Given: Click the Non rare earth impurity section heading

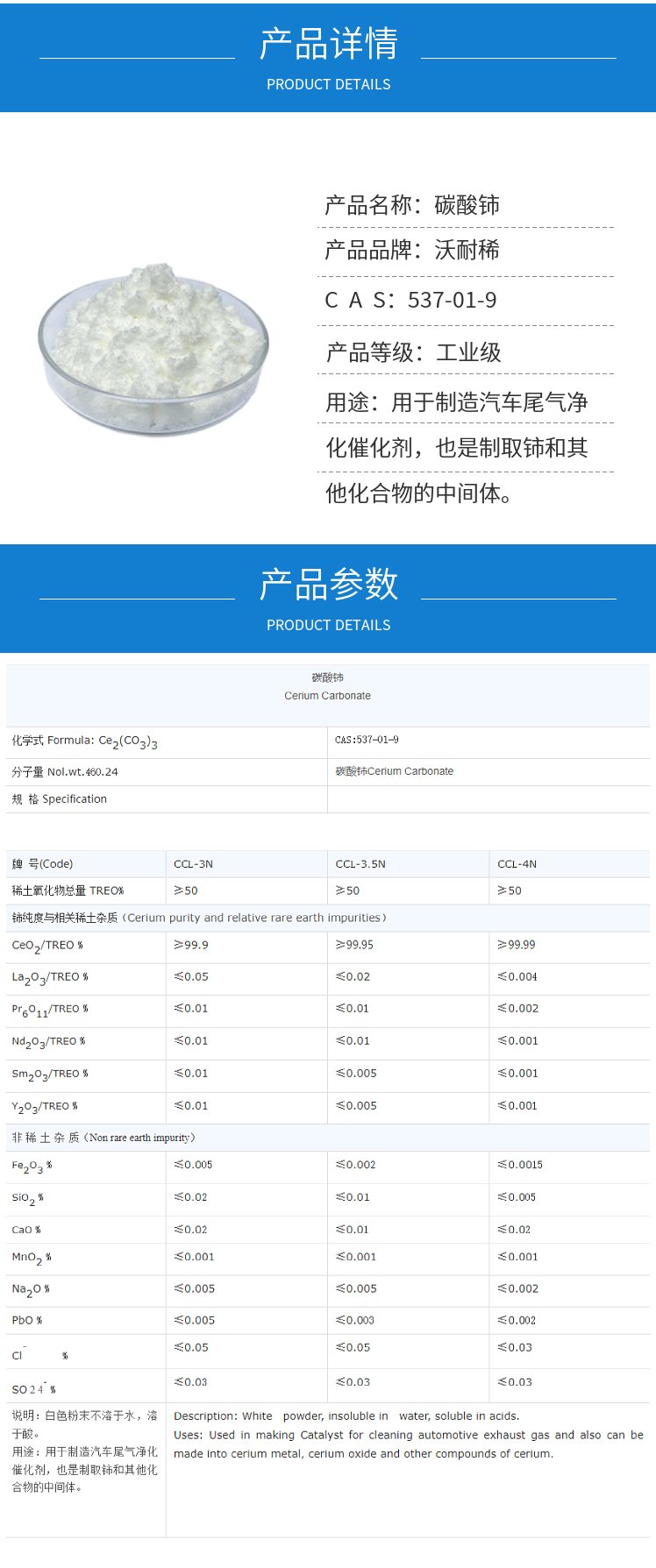Looking at the screenshot, I should (x=103, y=1138).
